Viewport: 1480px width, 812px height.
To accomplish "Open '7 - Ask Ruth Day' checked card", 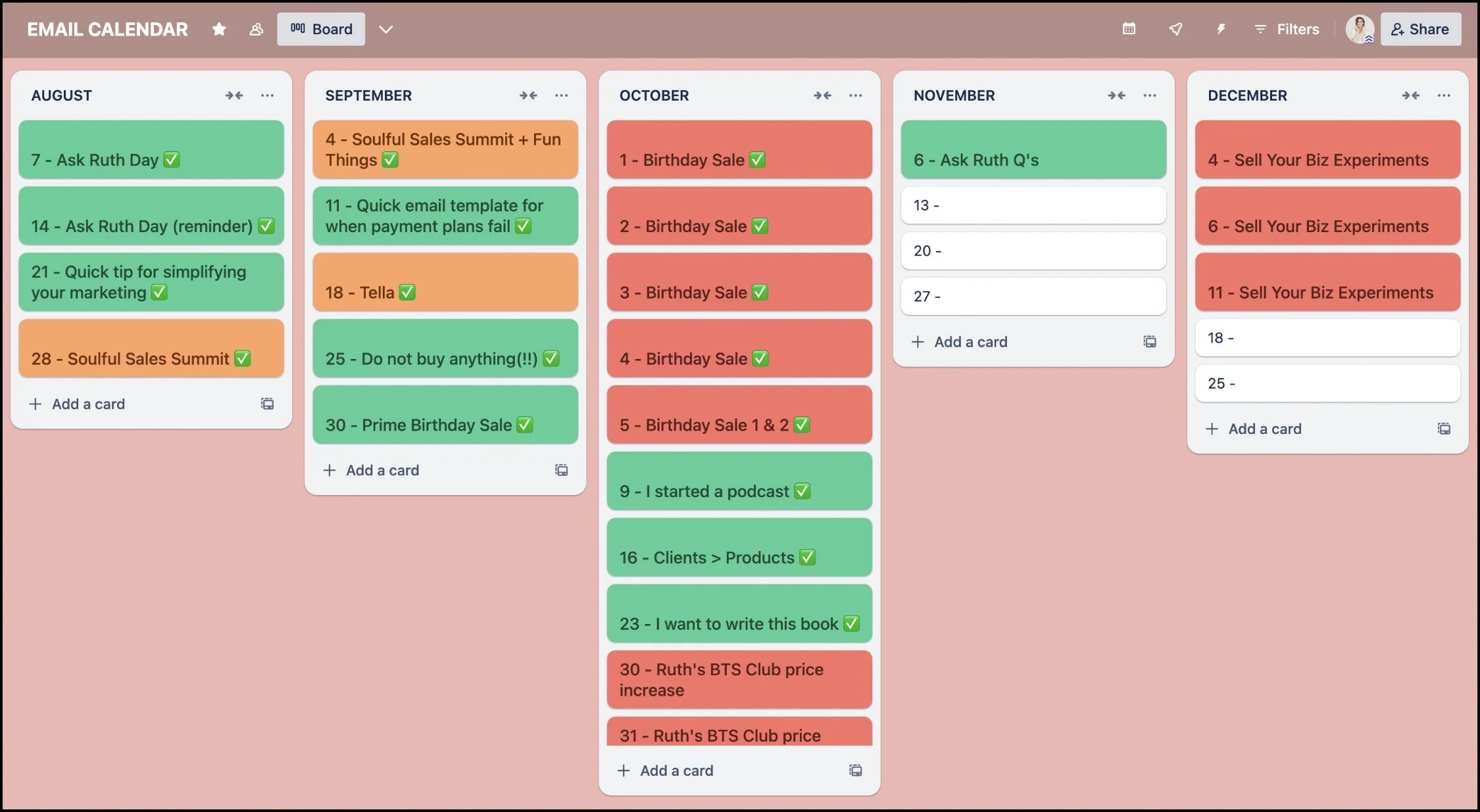I will point(151,150).
